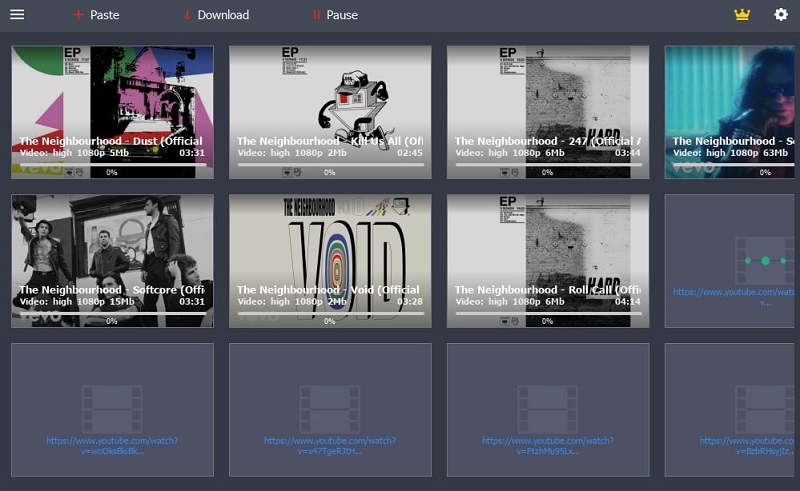Click duration 03:31 on Dust card
Image resolution: width=800 pixels, height=491 pixels.
pyautogui.click(x=192, y=153)
